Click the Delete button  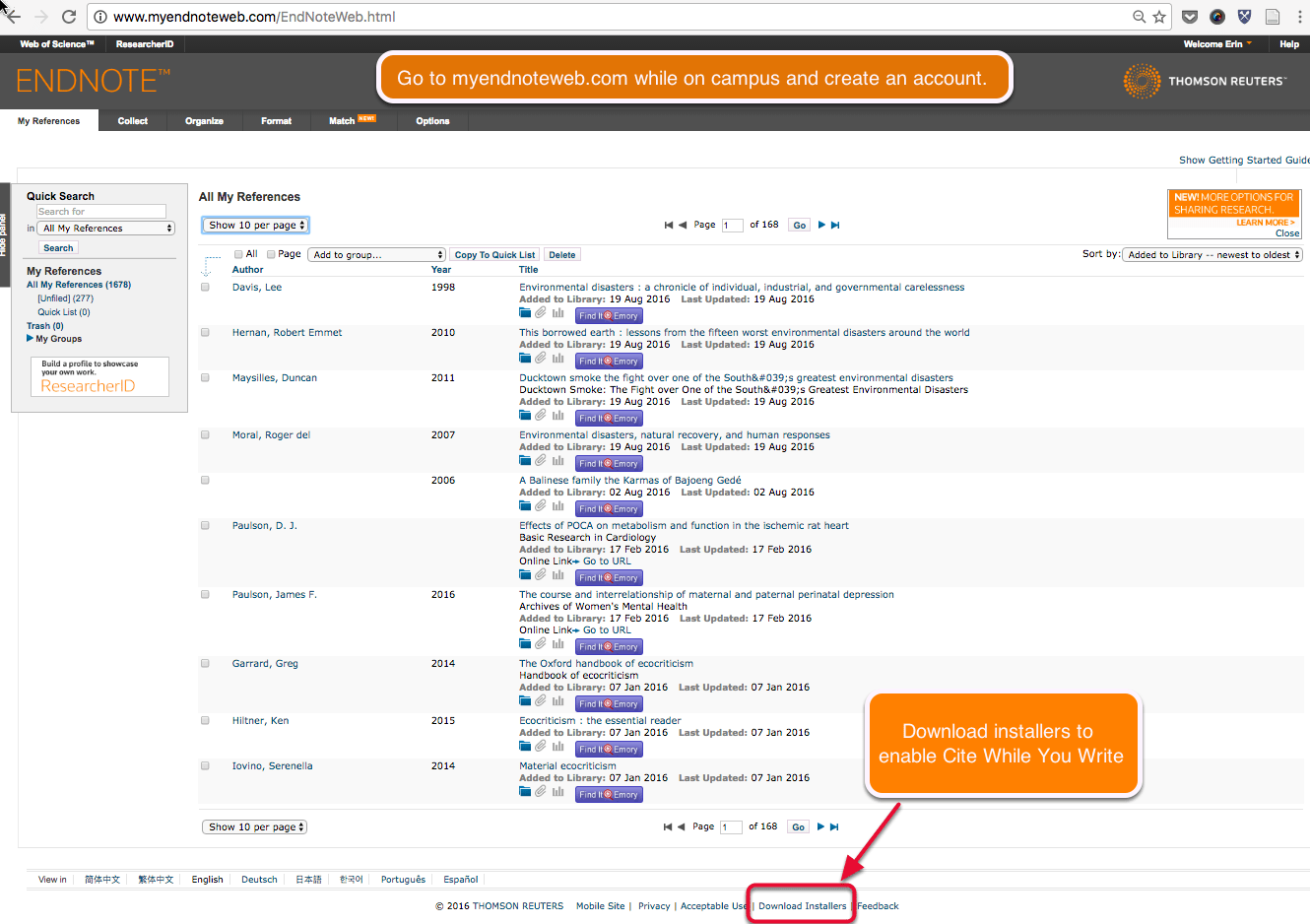(562, 255)
